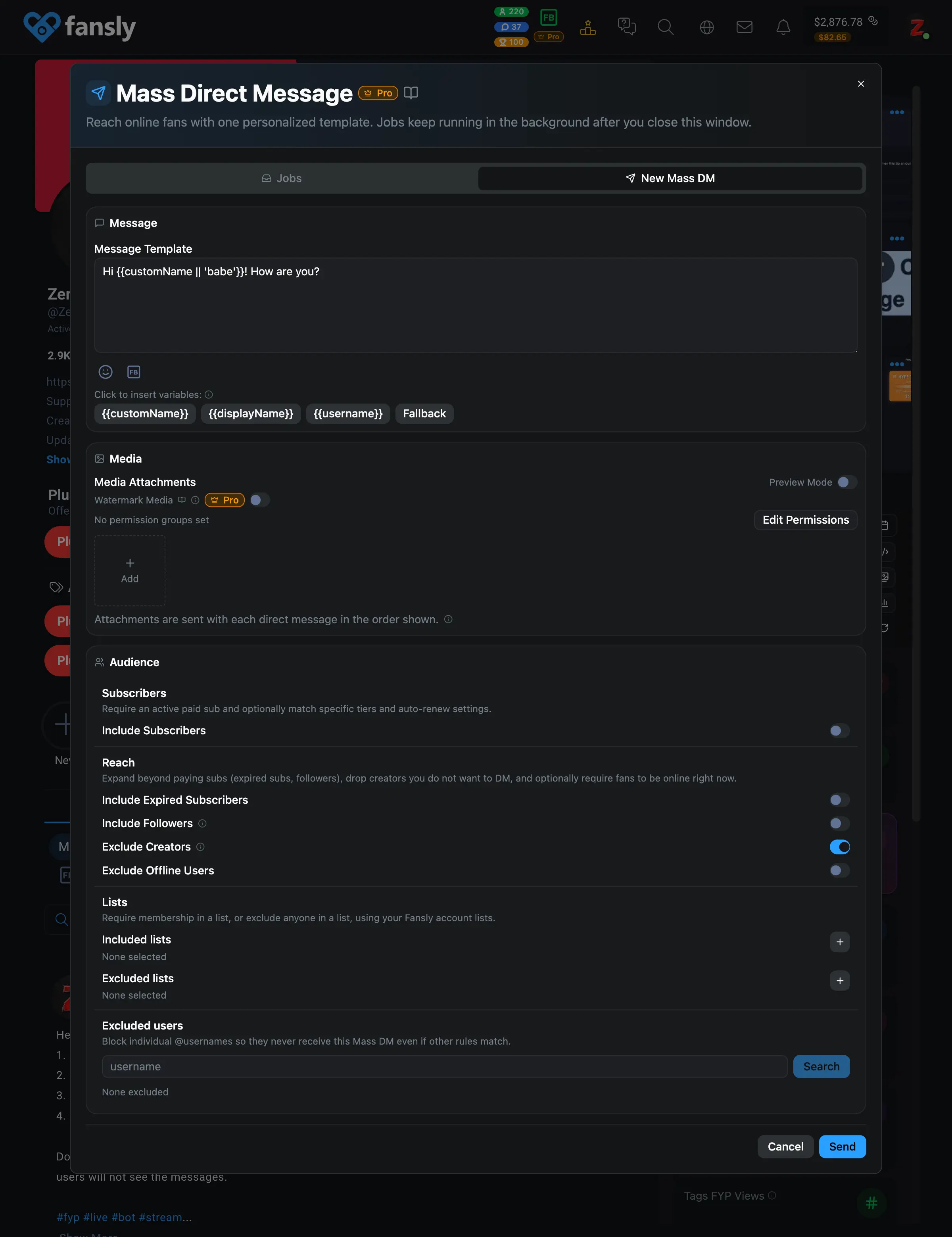Enable the Include Subscribers toggle
Viewport: 952px width, 1237px height.
click(x=839, y=731)
